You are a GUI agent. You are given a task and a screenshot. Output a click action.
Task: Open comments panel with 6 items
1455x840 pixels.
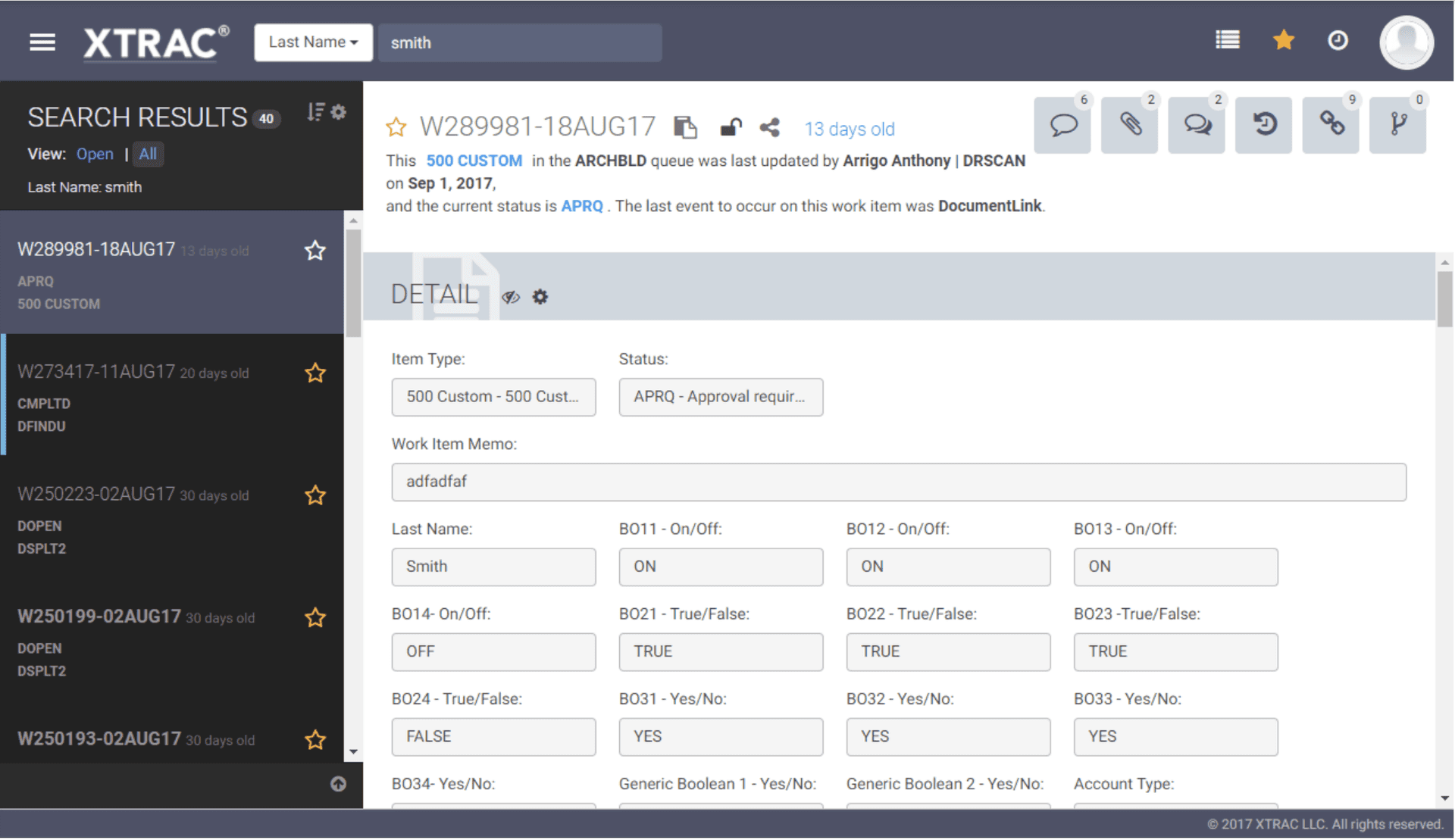1062,125
